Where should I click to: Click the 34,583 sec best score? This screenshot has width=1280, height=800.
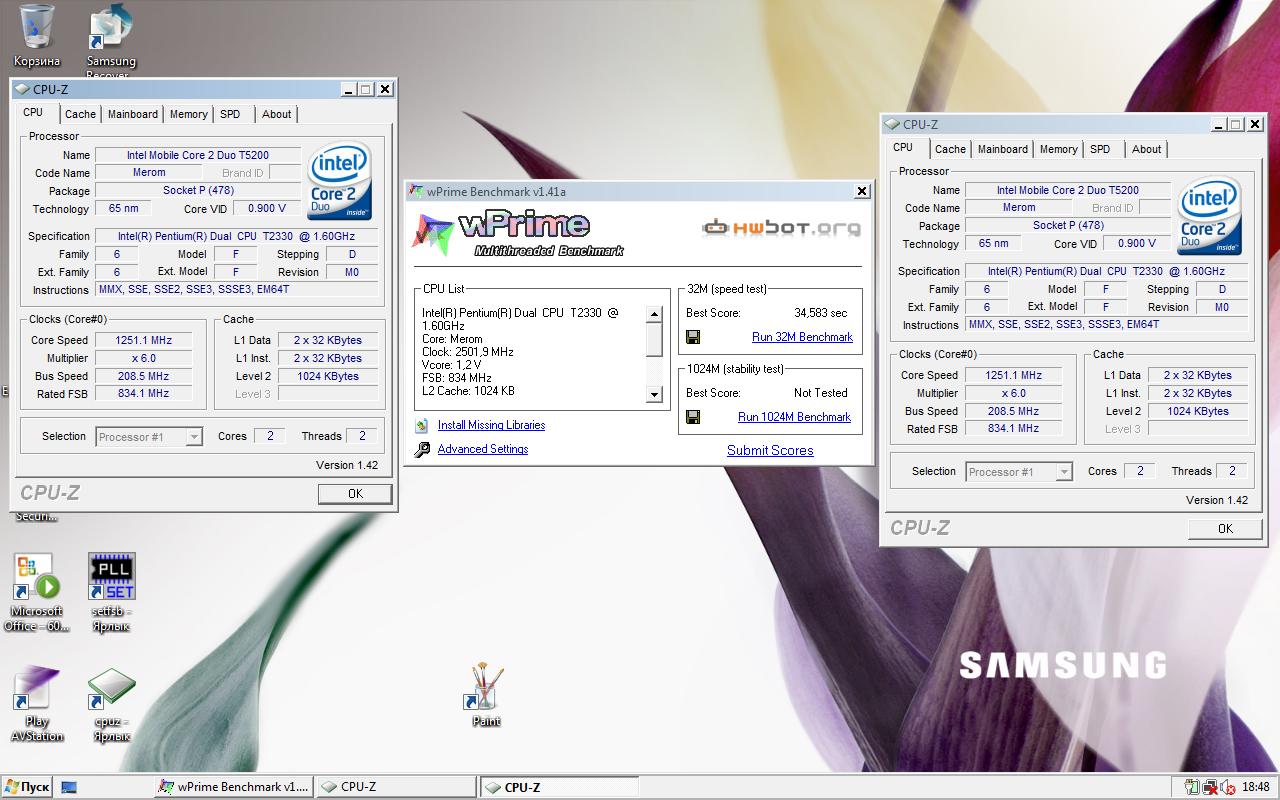coord(820,313)
